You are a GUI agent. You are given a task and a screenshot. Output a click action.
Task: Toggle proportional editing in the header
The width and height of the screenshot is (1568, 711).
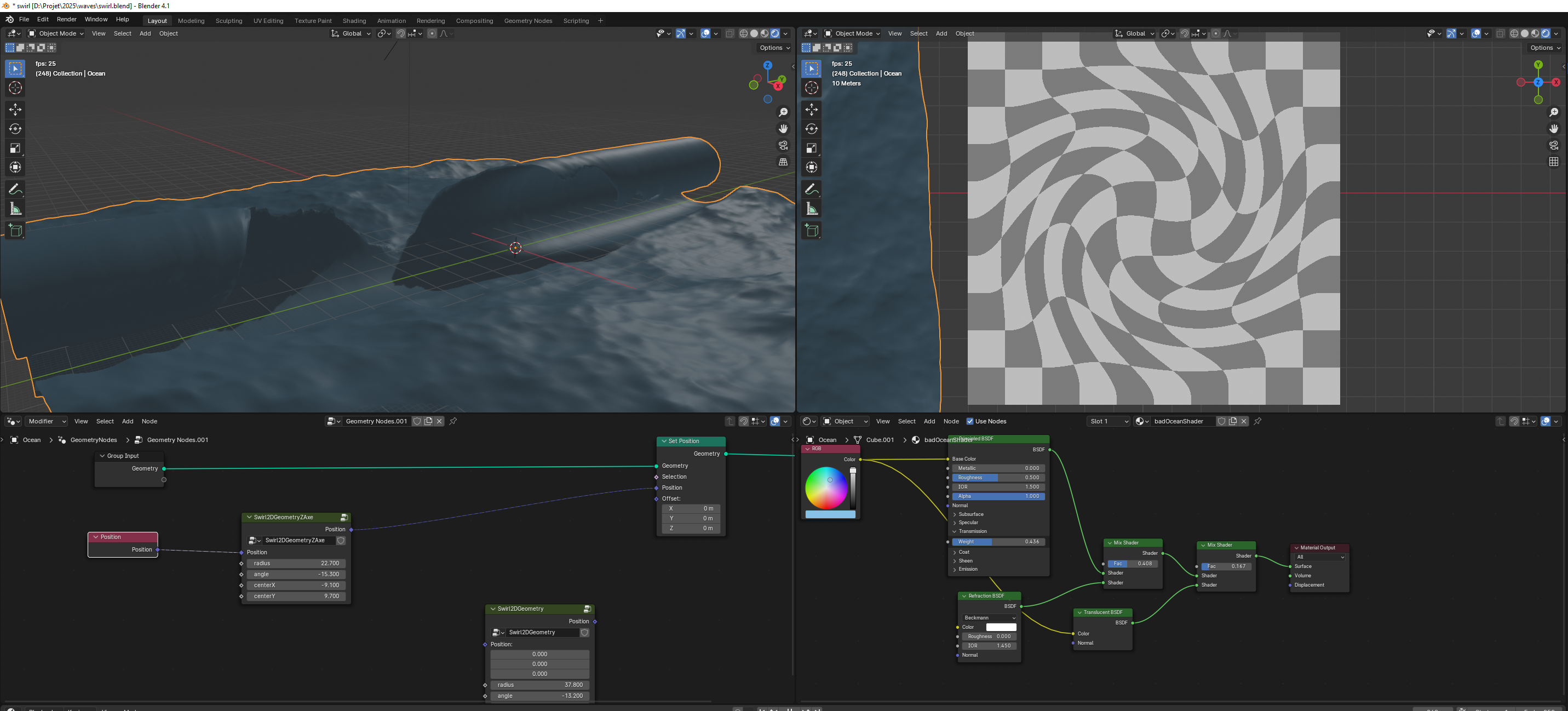point(432,33)
